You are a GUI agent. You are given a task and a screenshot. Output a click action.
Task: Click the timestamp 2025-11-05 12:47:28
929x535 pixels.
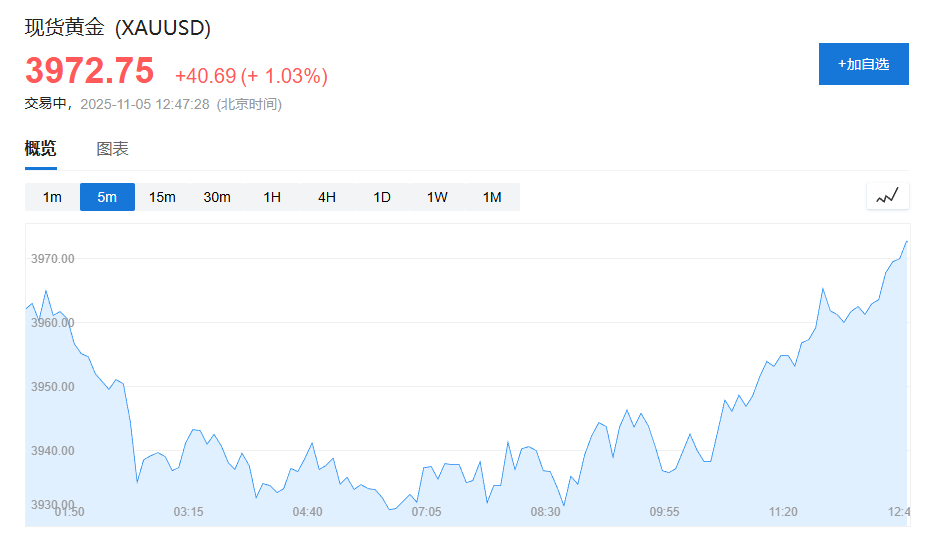(145, 104)
